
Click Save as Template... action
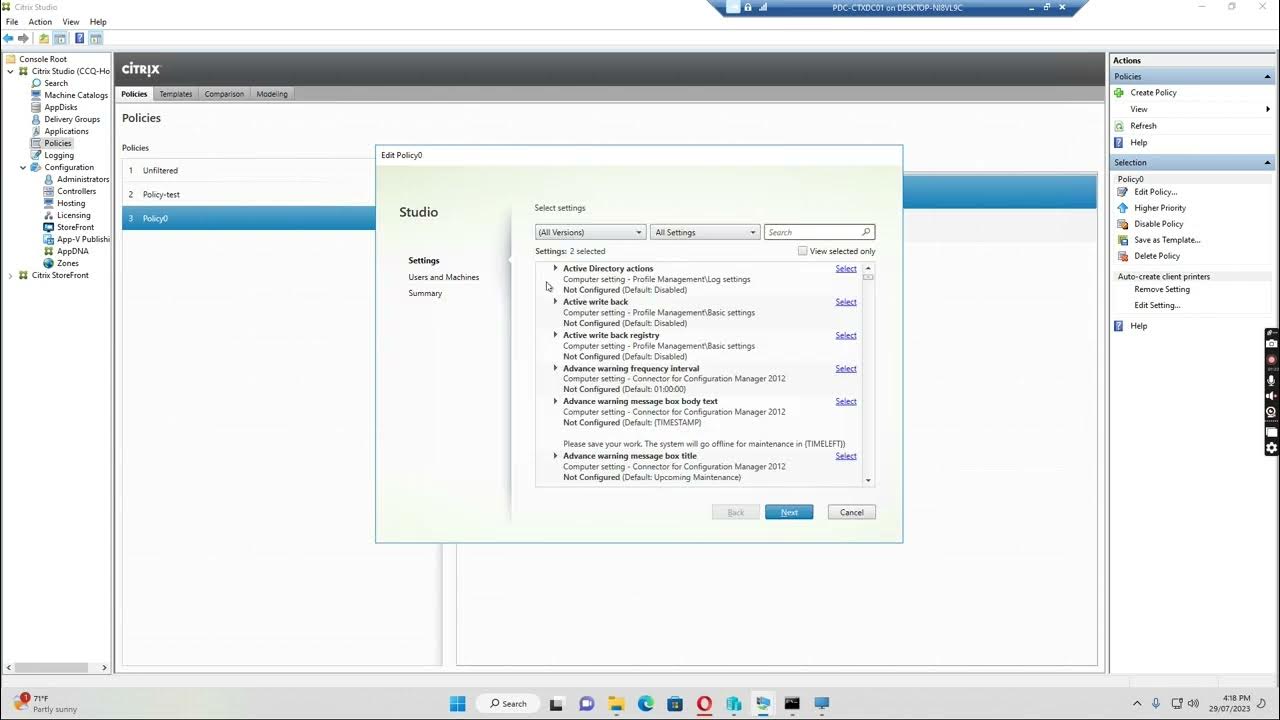tap(1167, 240)
